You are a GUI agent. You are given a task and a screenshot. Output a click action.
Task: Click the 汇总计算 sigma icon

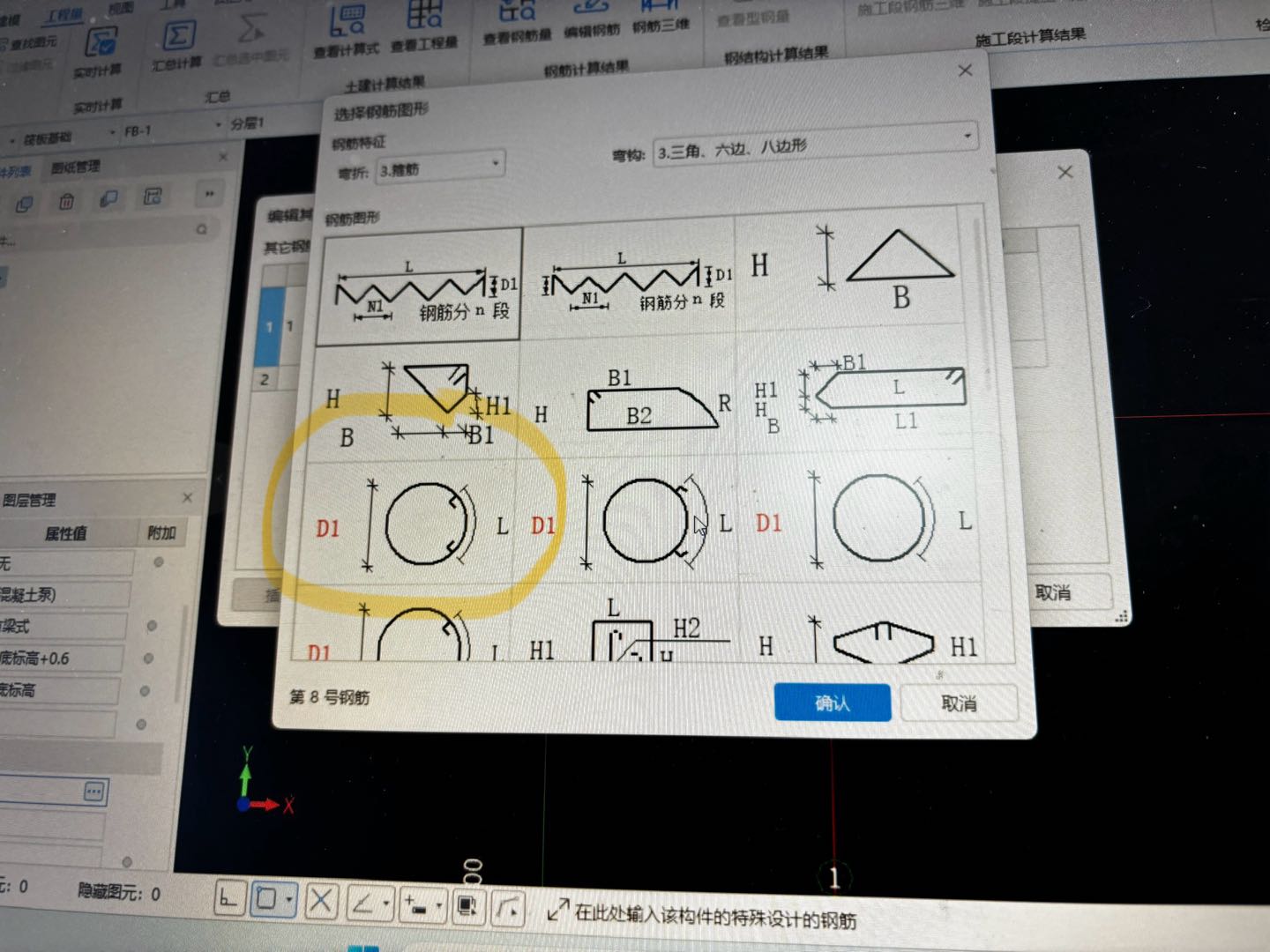179,35
